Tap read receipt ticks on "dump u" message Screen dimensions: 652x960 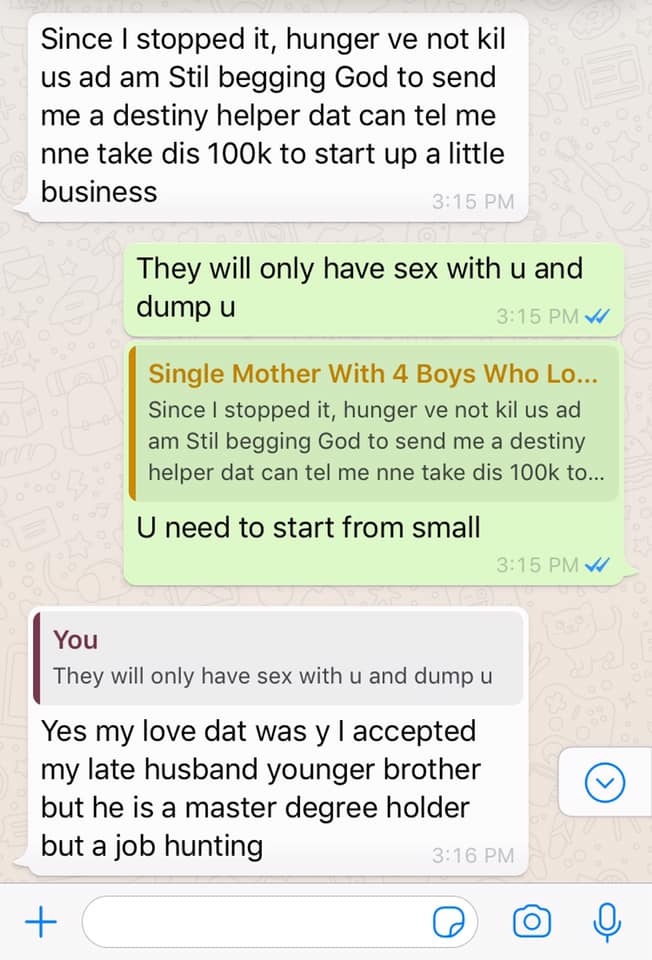pos(597,317)
